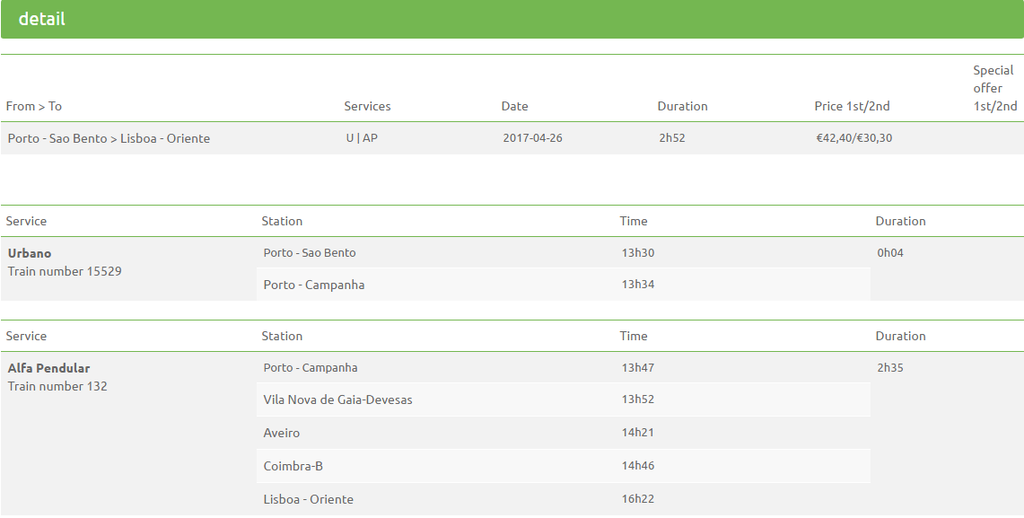Click the total duration '2h52'

[x=672, y=138]
